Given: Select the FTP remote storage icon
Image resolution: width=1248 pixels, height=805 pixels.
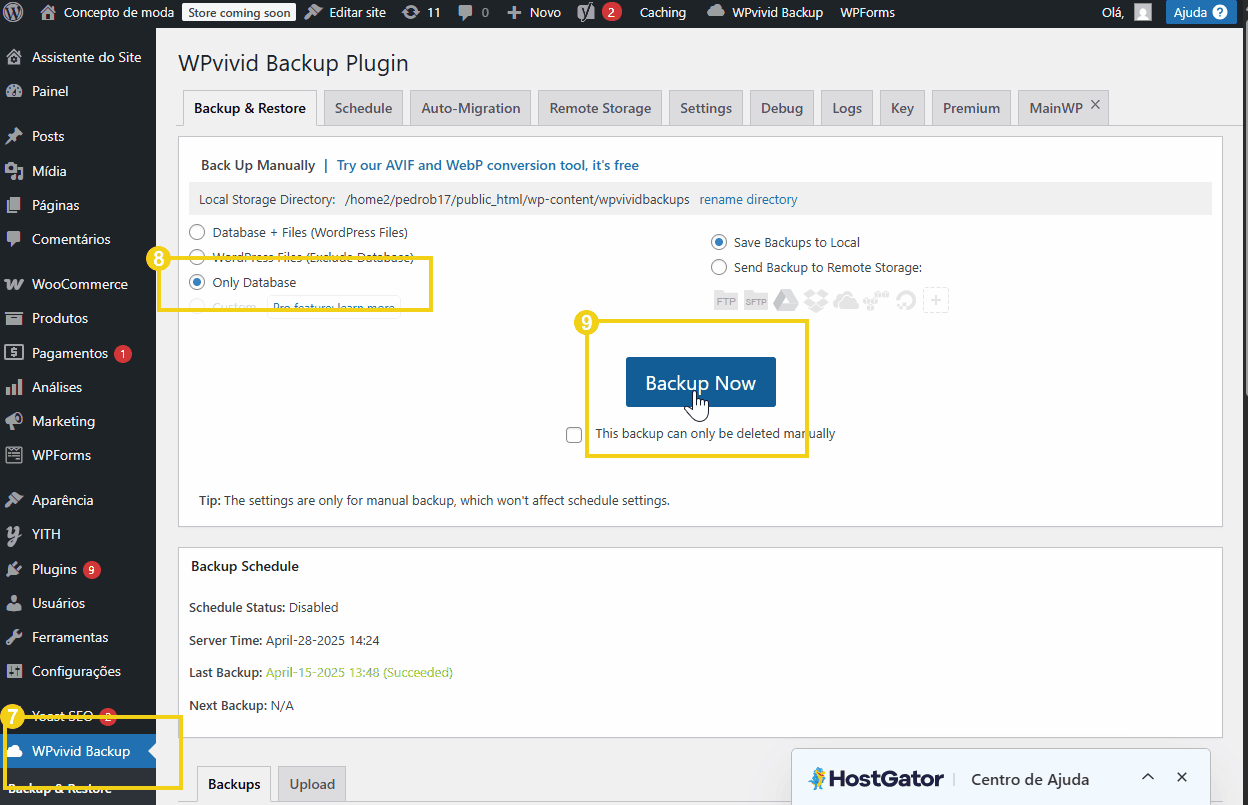Looking at the screenshot, I should (x=725, y=300).
